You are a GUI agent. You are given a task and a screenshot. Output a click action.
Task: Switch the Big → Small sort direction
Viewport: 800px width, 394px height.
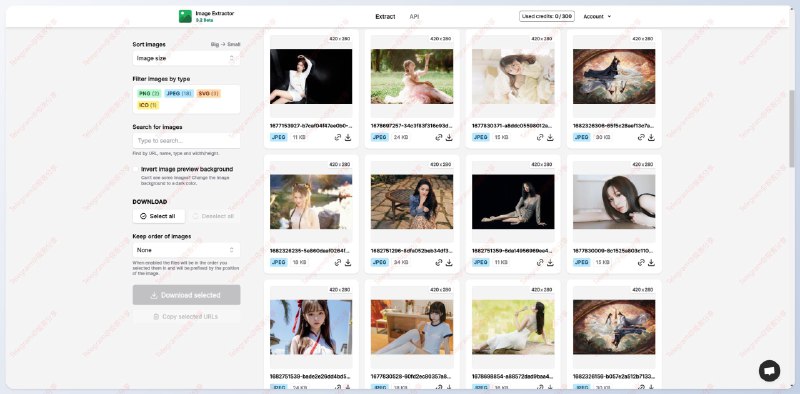click(x=225, y=44)
